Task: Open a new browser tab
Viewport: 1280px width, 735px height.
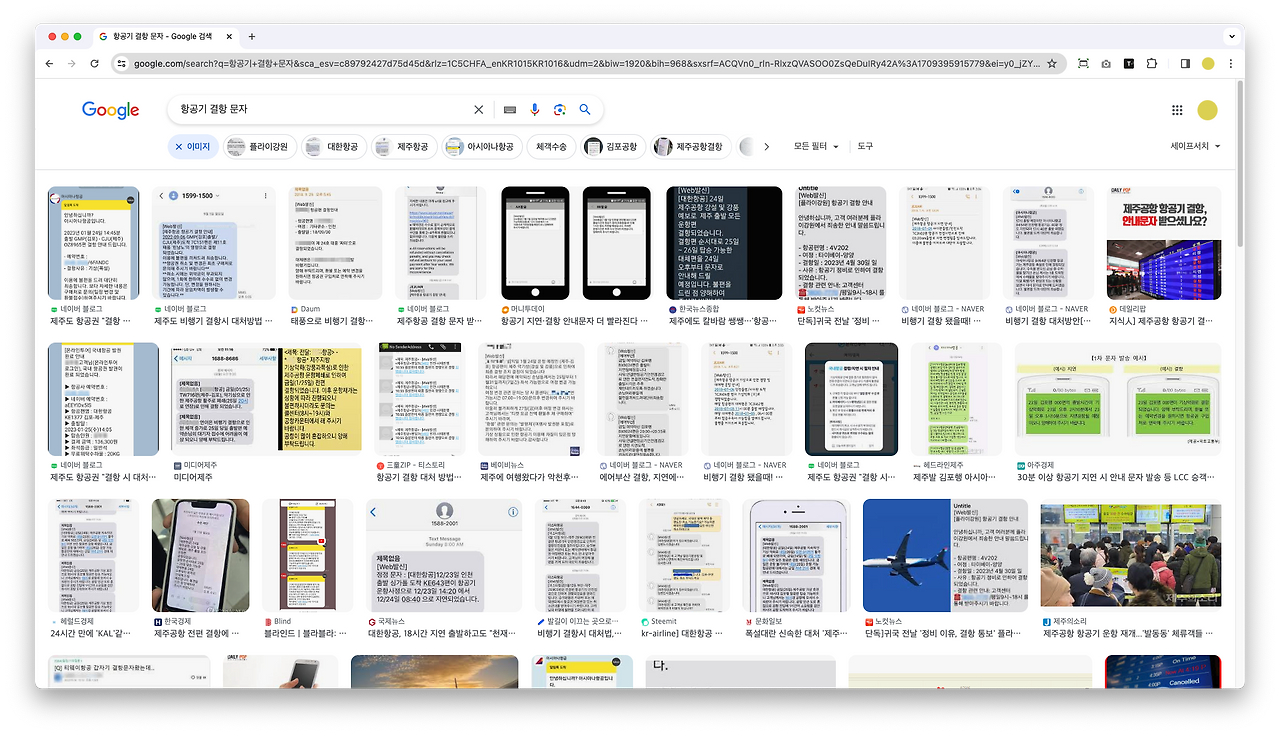Action: tap(252, 36)
